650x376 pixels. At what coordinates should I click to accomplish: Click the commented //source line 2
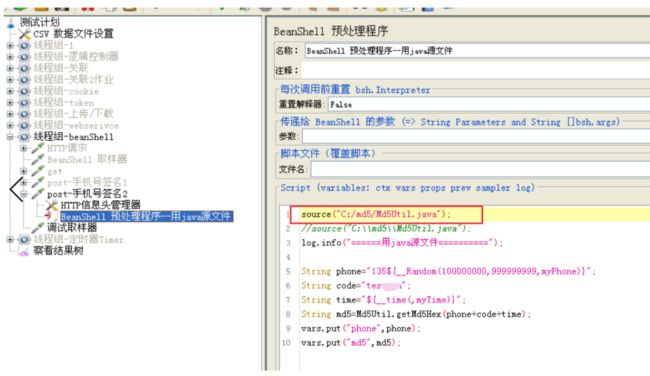click(x=386, y=228)
